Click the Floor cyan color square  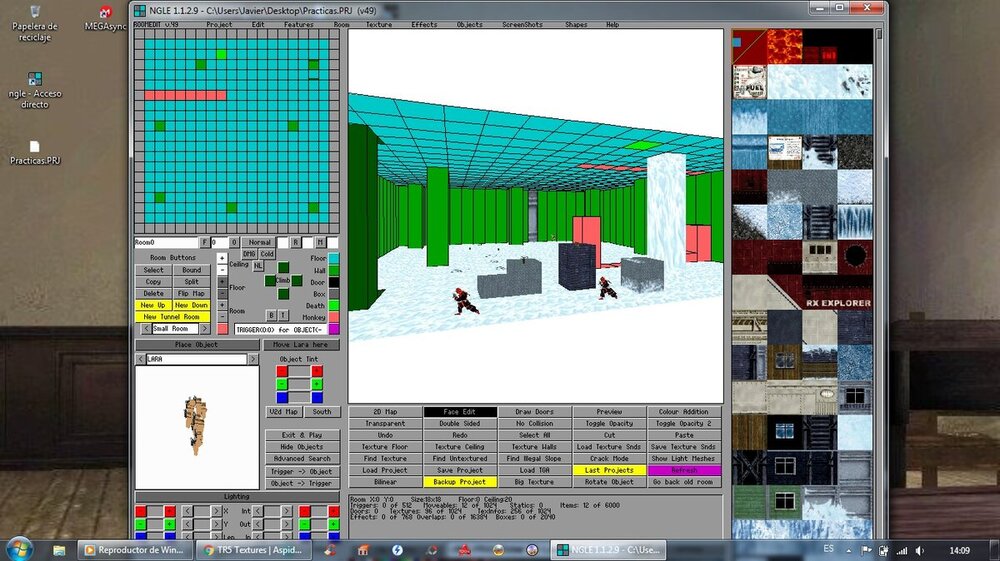click(x=334, y=258)
